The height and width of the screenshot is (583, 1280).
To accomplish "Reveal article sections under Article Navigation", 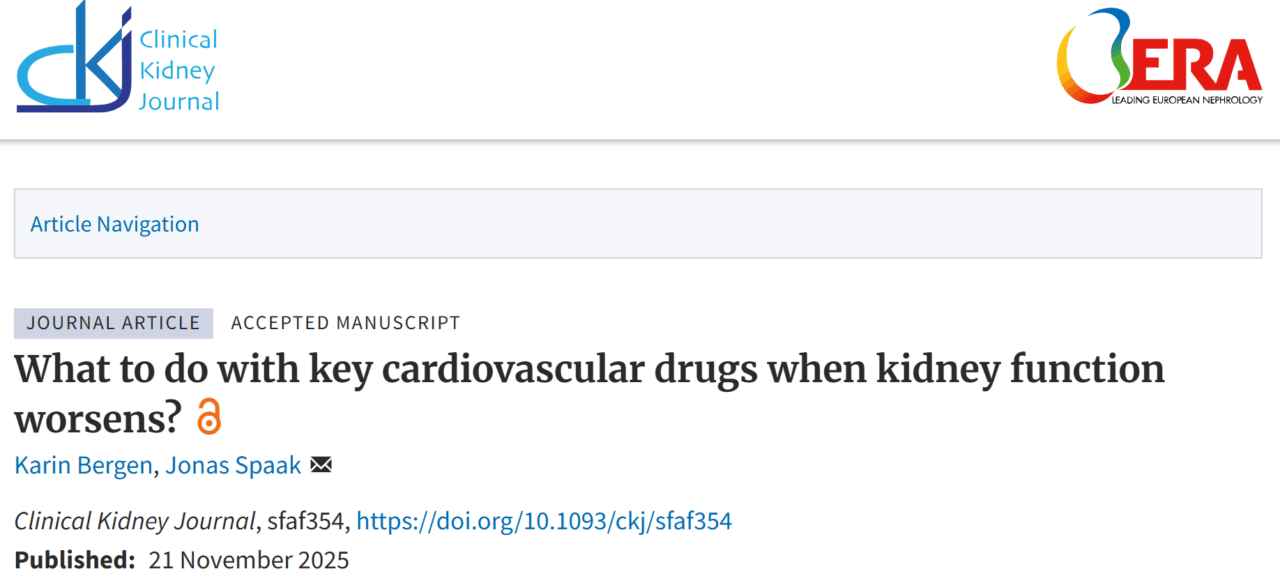I will 114,224.
